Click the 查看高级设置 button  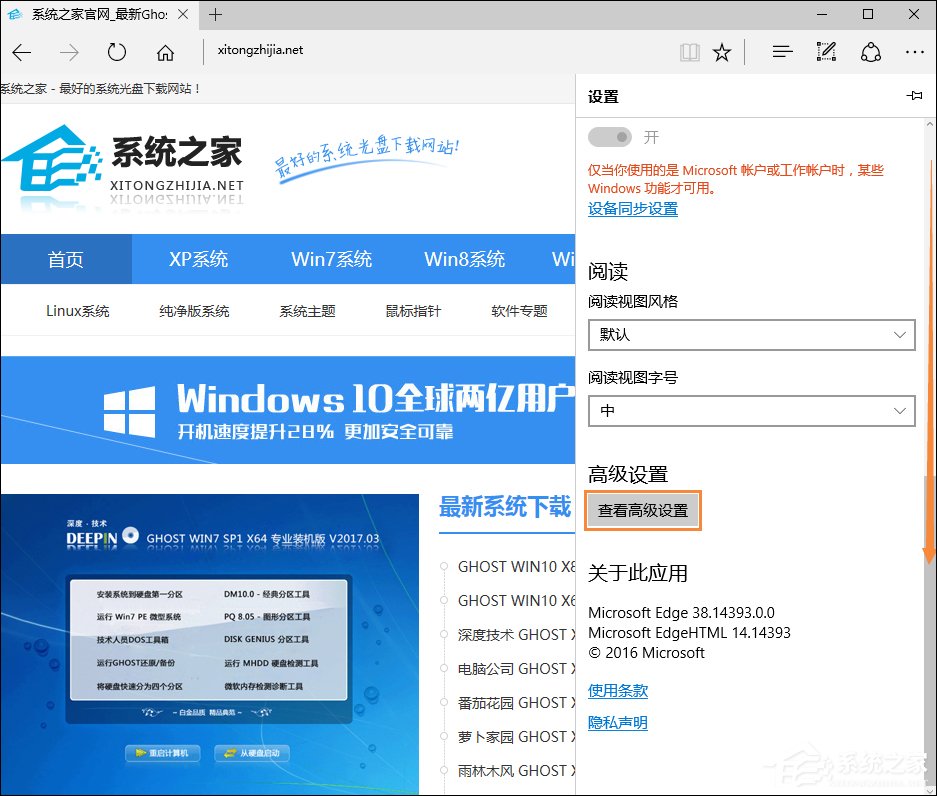pyautogui.click(x=643, y=510)
